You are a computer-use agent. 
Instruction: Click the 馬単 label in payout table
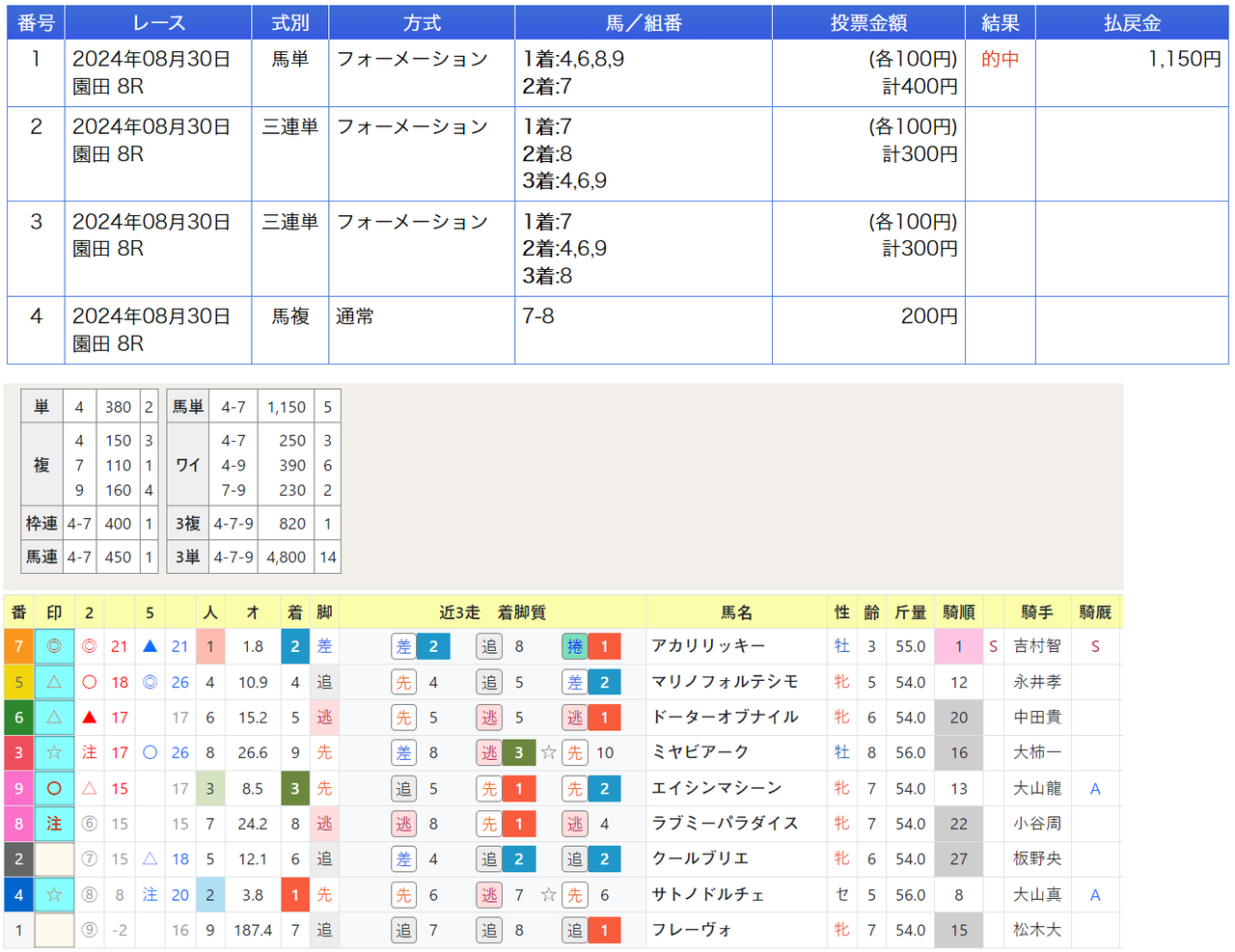[187, 407]
